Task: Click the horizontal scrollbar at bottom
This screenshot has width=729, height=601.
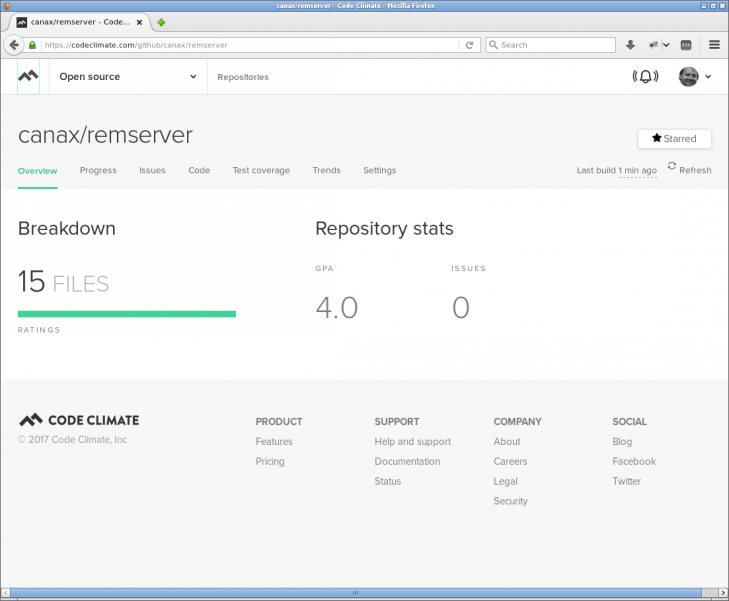Action: tap(356, 593)
